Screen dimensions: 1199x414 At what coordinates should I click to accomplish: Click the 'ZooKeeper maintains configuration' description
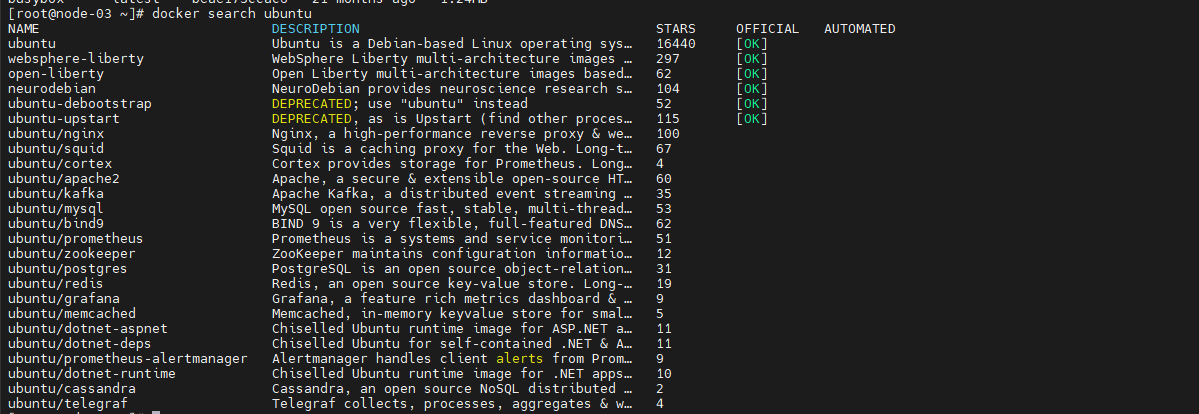click(x=452, y=253)
